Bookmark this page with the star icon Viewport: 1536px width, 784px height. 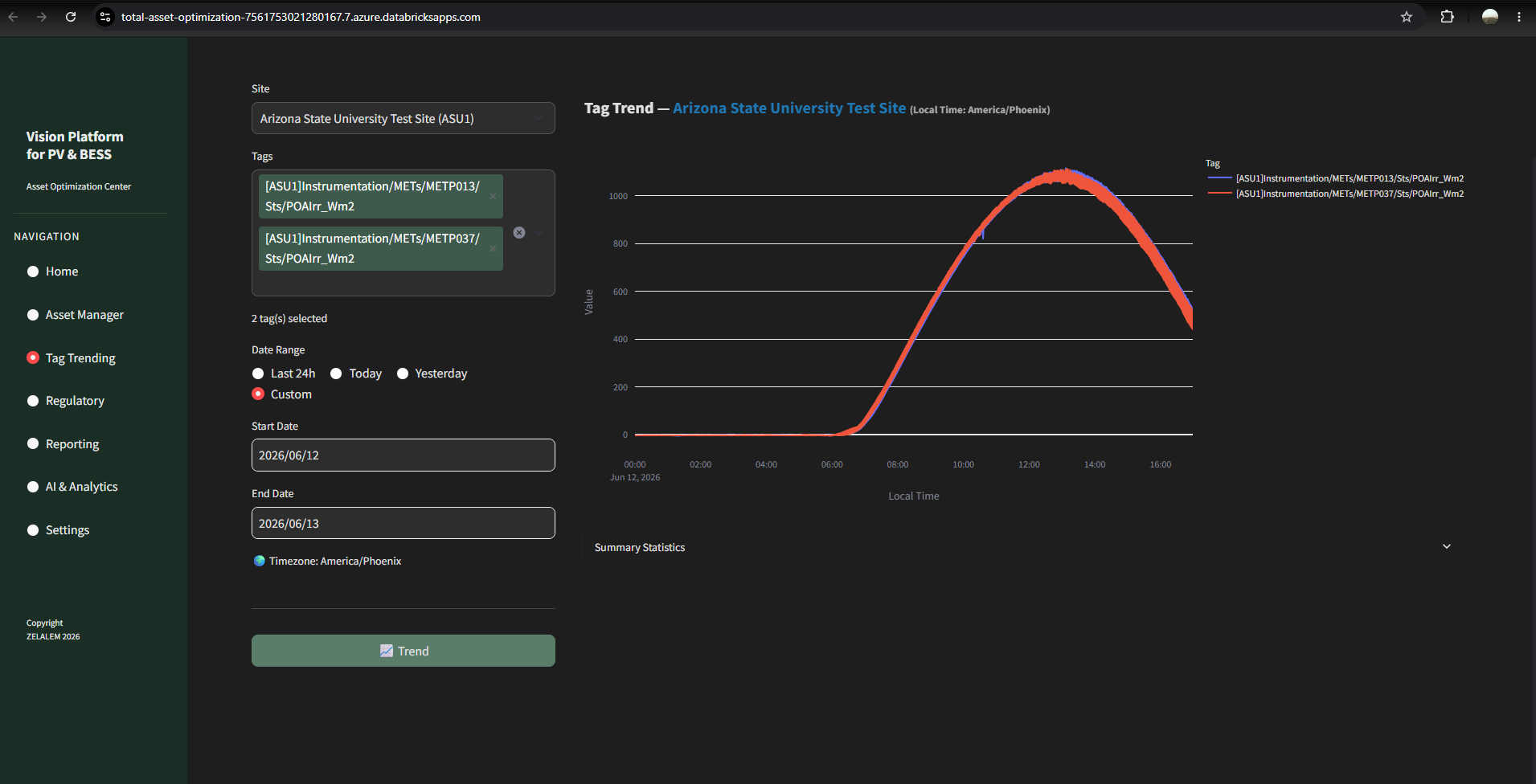click(x=1406, y=17)
